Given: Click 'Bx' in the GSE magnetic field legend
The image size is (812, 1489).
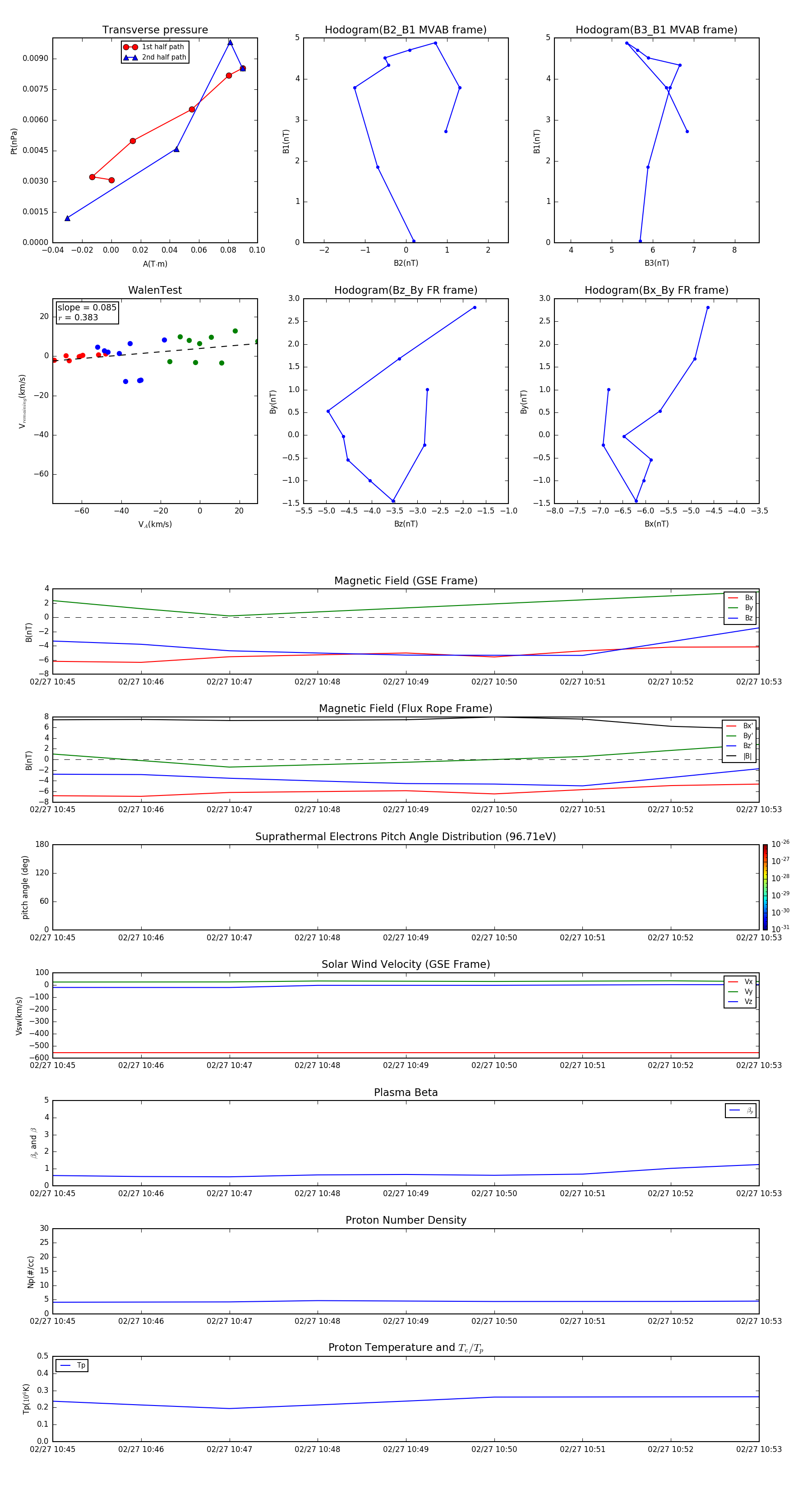Looking at the screenshot, I should click(x=748, y=598).
